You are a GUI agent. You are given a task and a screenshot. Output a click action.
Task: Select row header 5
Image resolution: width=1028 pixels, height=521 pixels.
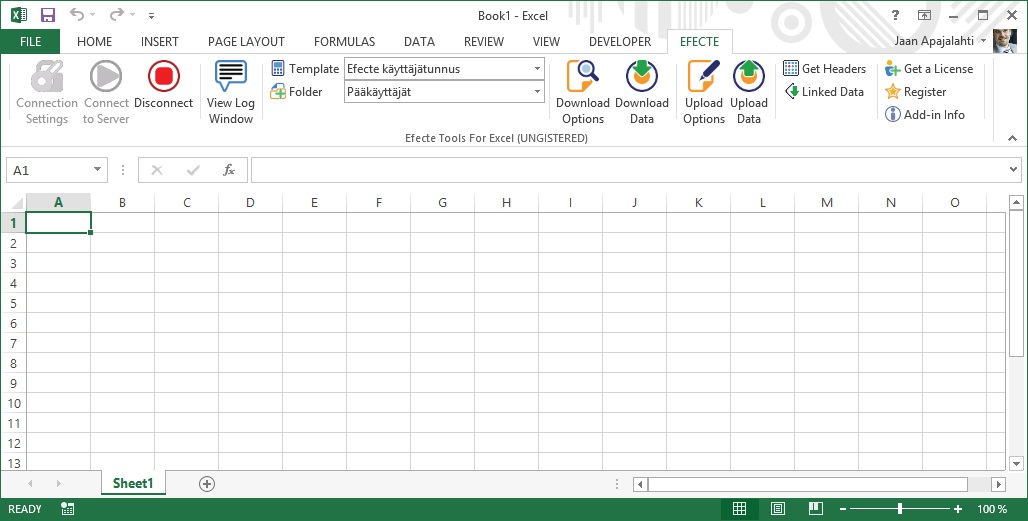(x=13, y=303)
